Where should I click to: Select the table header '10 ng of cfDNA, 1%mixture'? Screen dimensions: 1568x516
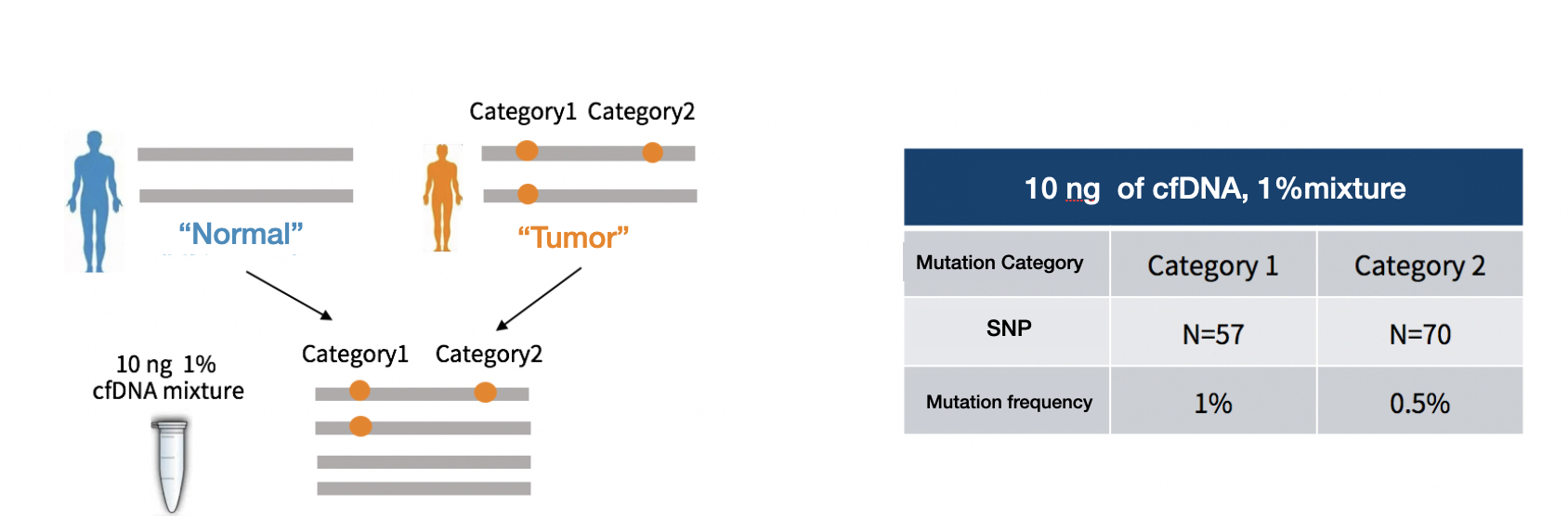(1213, 187)
